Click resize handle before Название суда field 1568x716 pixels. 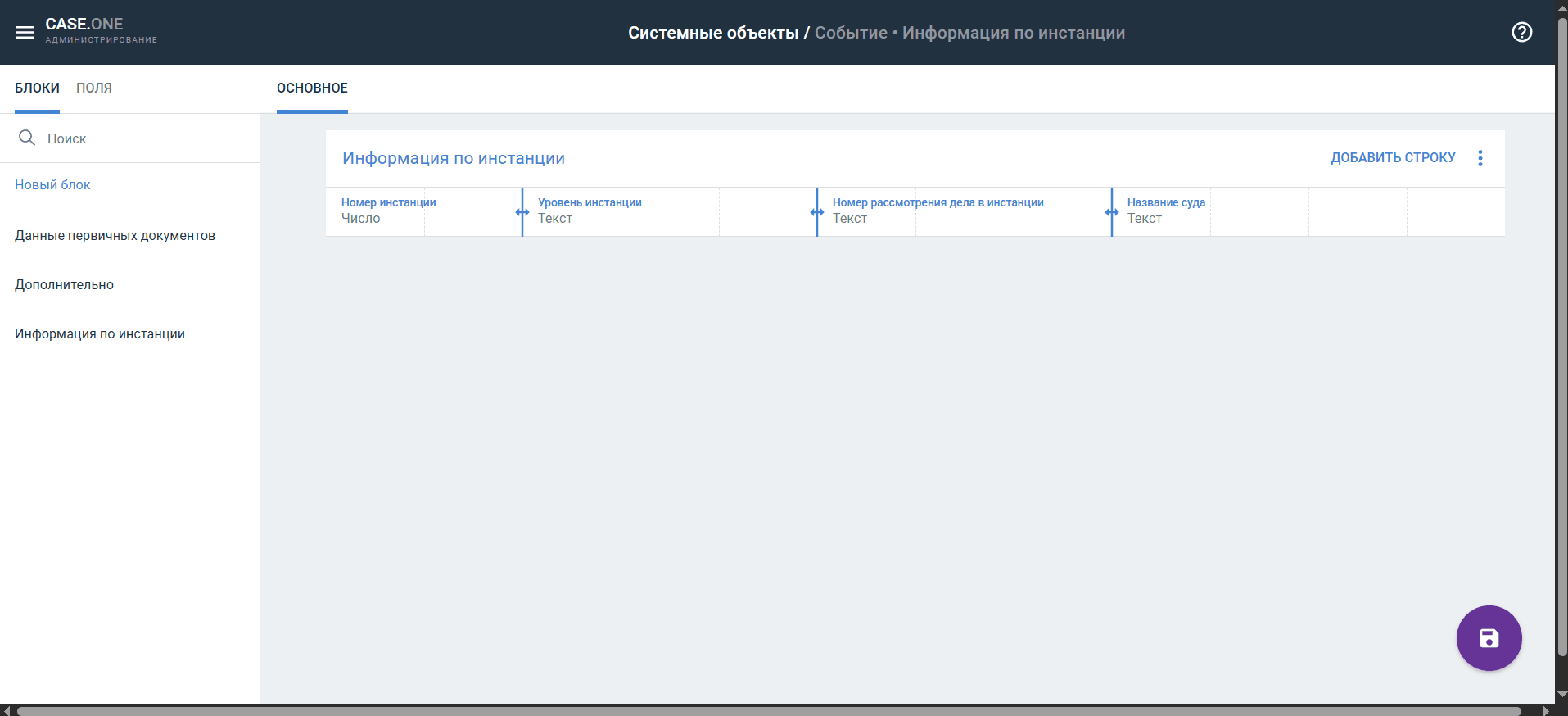click(x=1112, y=212)
